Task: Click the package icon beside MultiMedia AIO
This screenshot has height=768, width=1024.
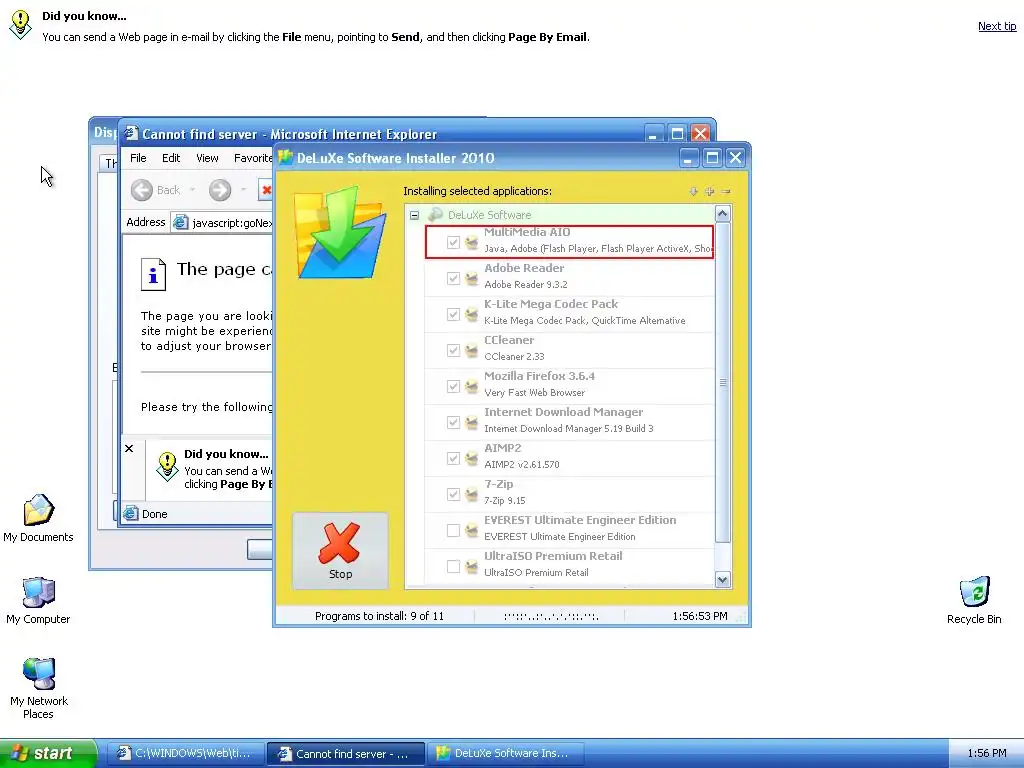Action: [472, 242]
